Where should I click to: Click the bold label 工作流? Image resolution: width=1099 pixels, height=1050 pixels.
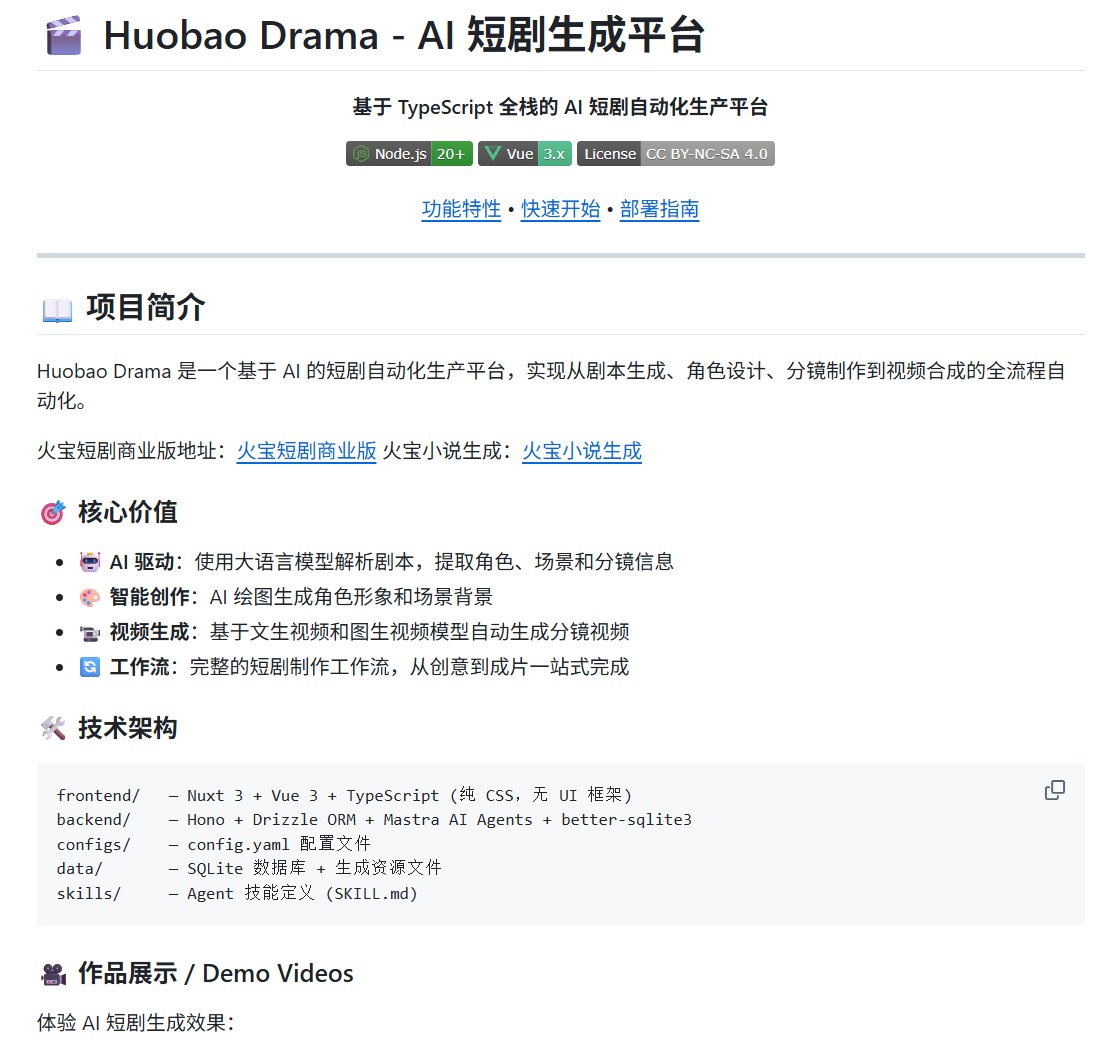pyautogui.click(x=139, y=667)
